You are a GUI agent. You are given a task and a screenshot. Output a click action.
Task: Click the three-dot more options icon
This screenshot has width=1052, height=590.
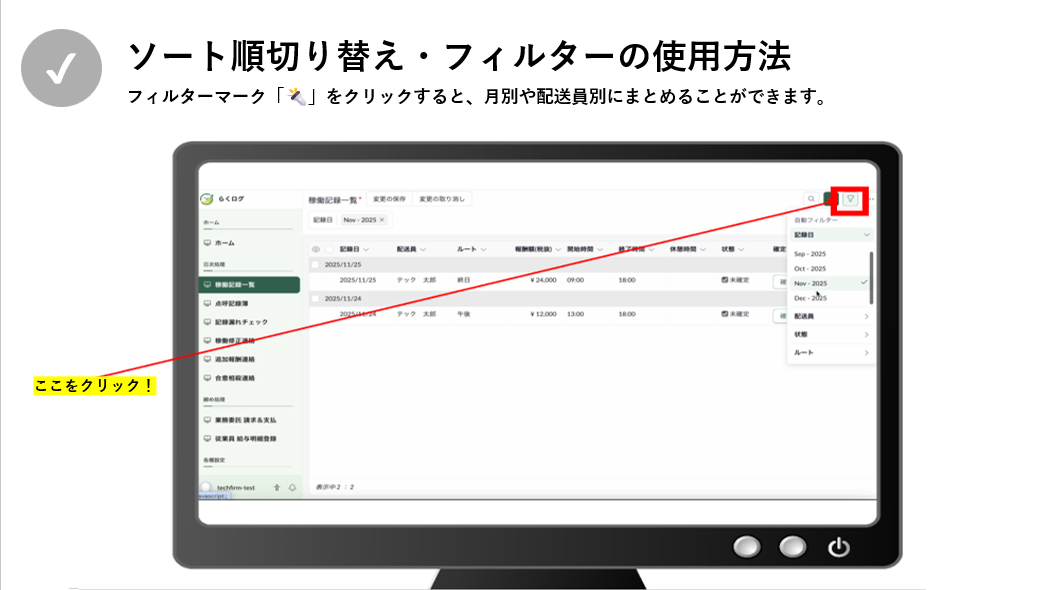(x=873, y=199)
